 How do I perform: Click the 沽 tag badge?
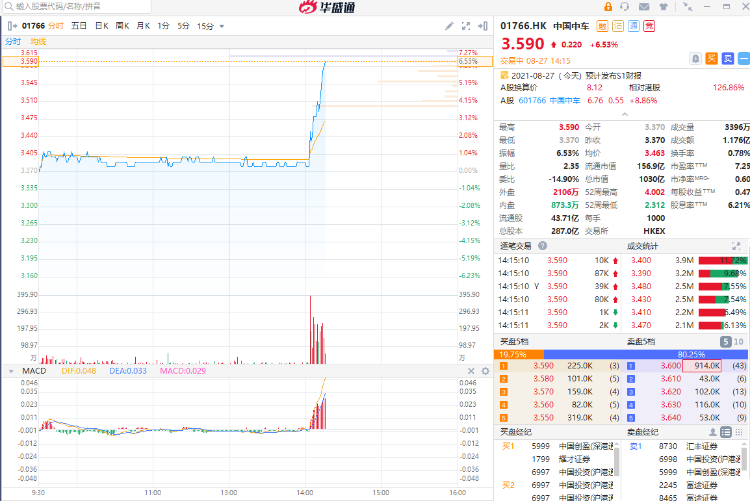pyautogui.click(x=618, y=26)
